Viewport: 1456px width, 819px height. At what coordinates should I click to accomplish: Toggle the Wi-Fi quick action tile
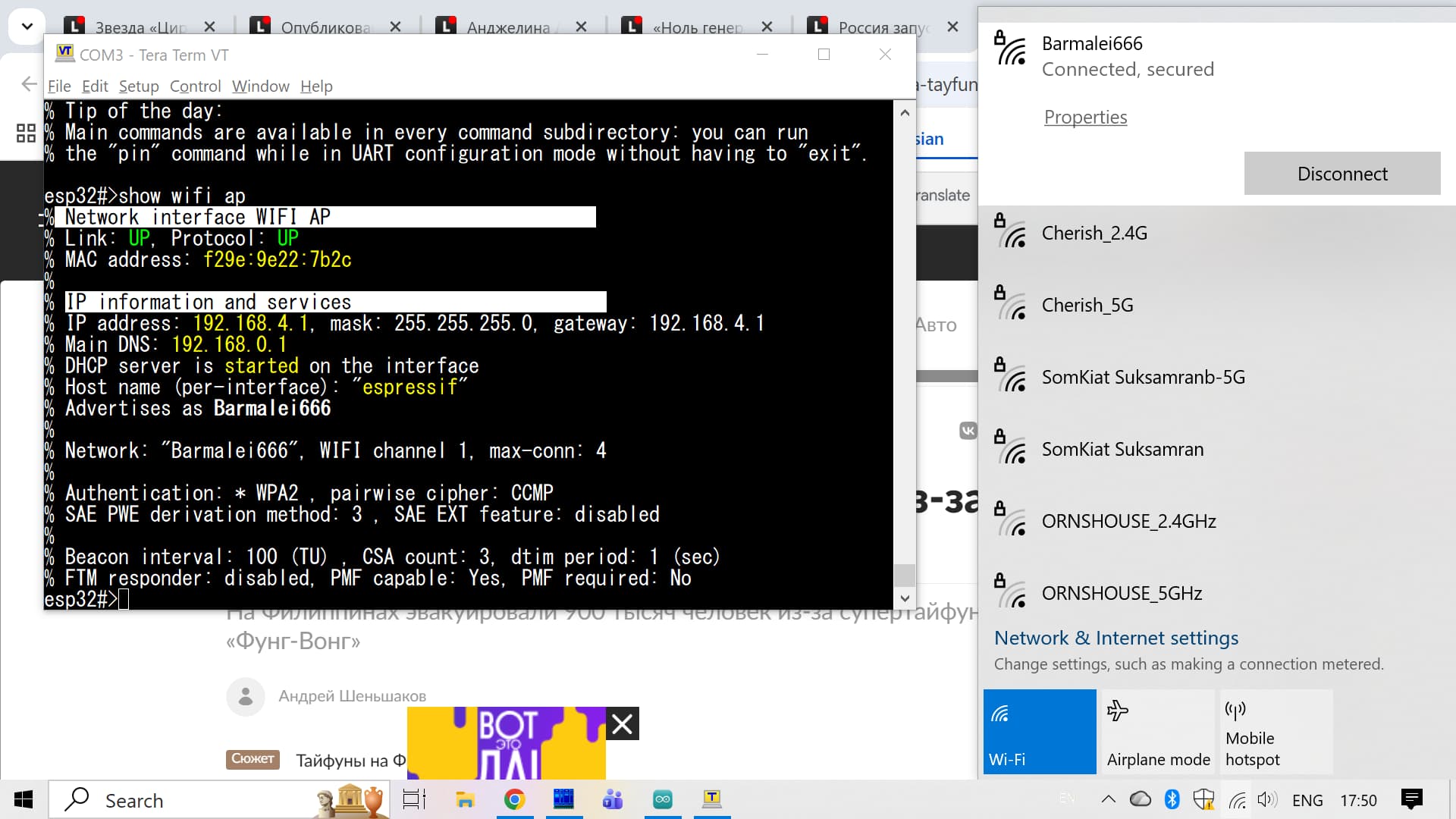click(1039, 731)
